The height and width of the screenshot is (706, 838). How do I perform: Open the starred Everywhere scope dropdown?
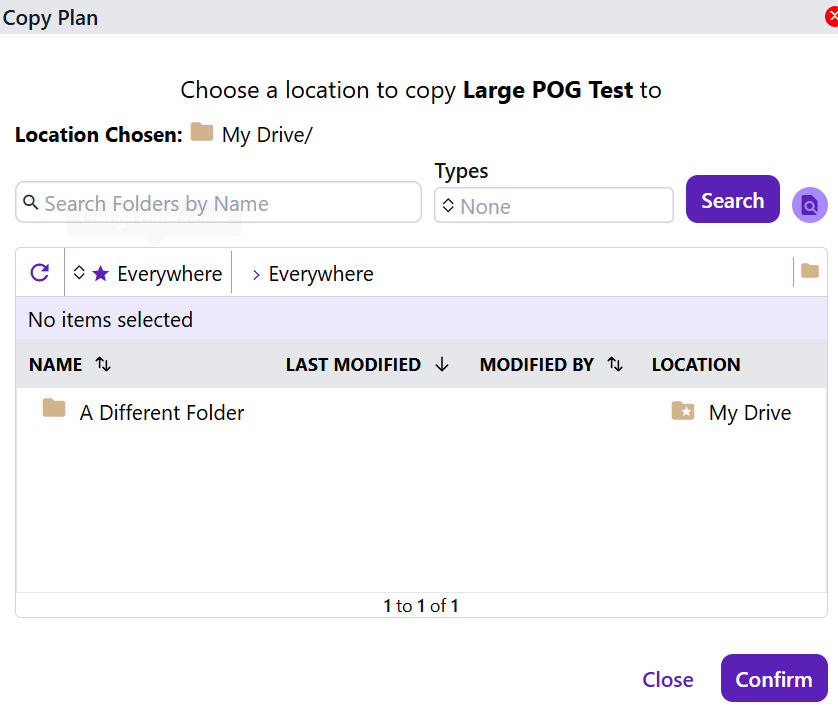[x=148, y=274]
